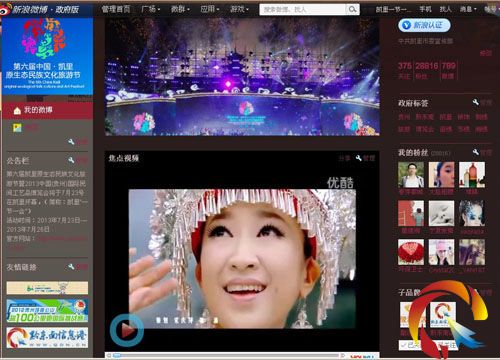Open the 管理首页 menu item
The image size is (500, 360).
116,9
